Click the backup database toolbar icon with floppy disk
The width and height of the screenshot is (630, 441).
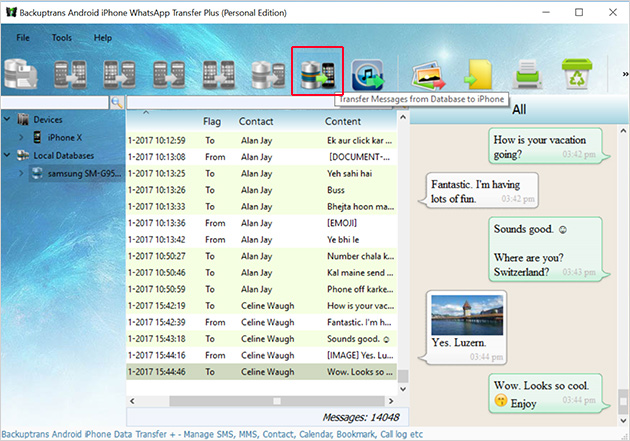[x=21, y=74]
